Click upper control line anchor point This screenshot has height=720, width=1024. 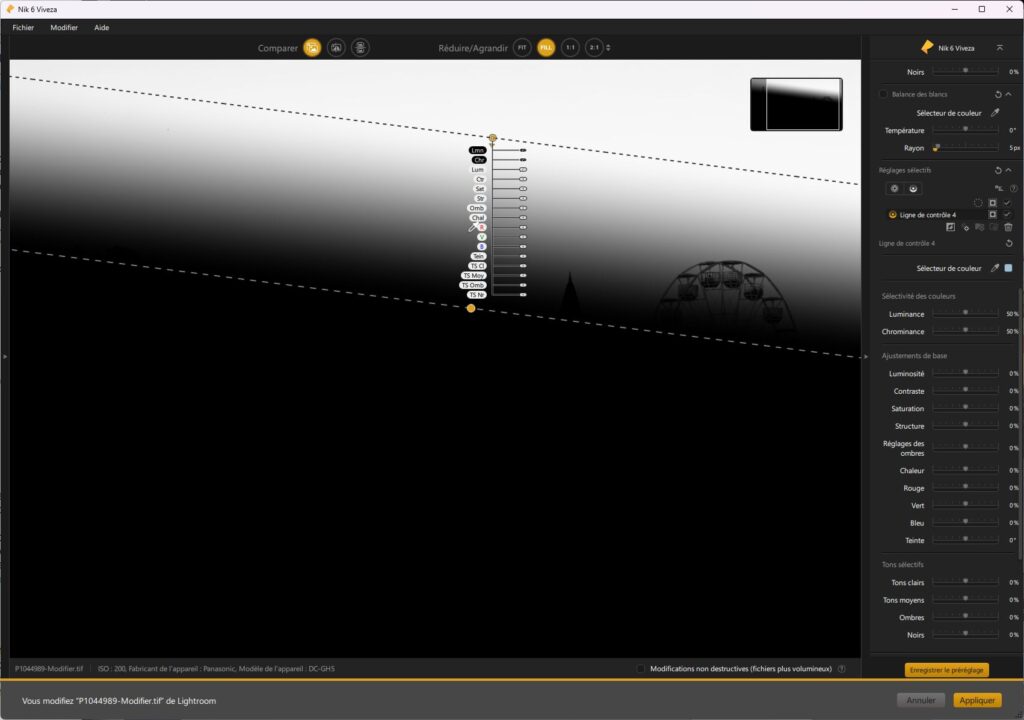(x=492, y=138)
